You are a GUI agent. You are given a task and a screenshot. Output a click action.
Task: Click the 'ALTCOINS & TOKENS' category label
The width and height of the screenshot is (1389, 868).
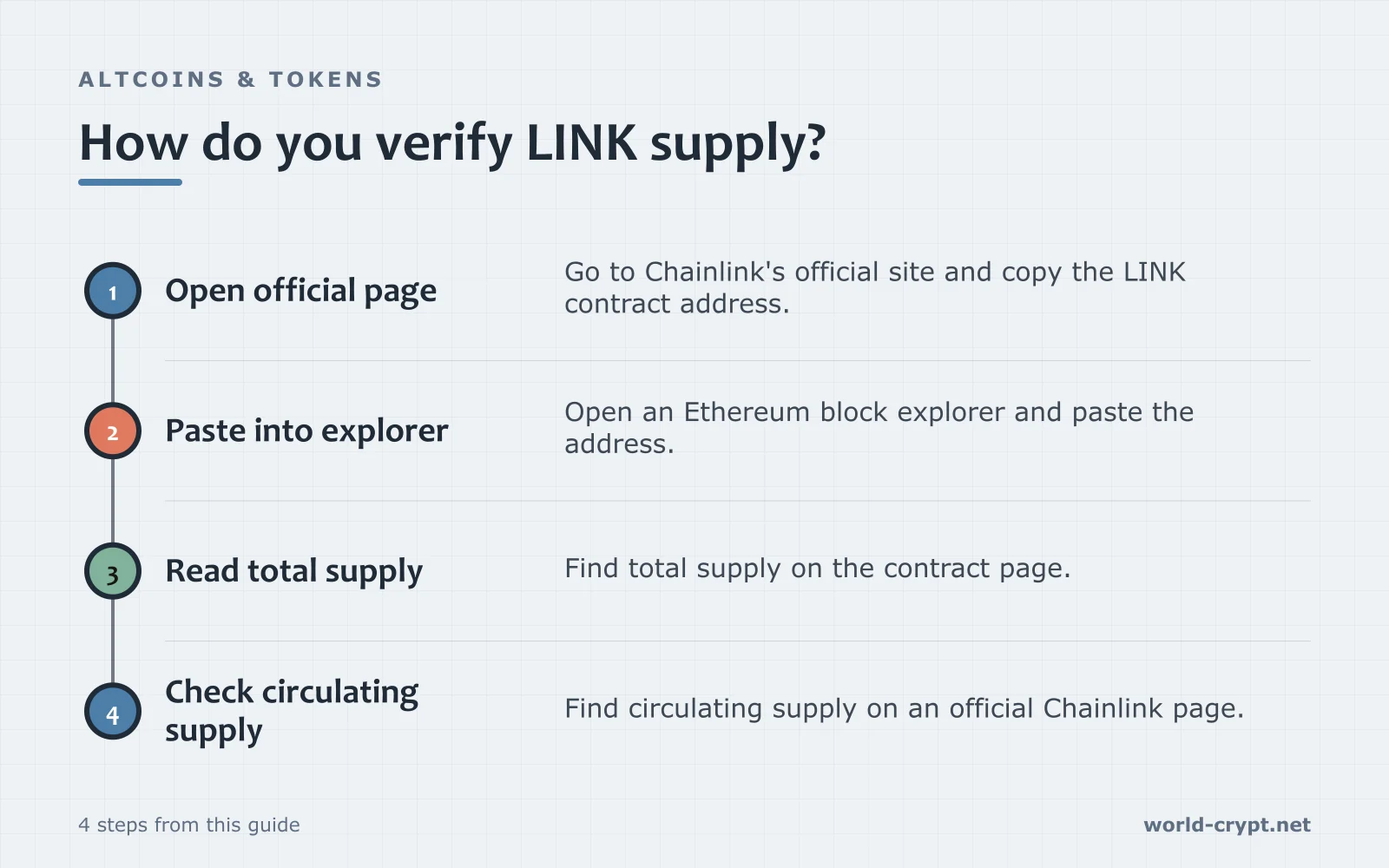point(230,80)
